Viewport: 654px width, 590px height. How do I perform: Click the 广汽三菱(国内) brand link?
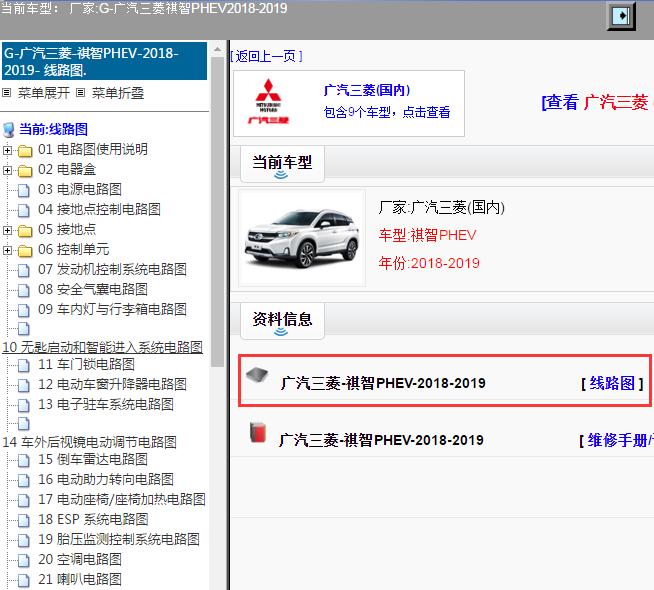tap(367, 90)
